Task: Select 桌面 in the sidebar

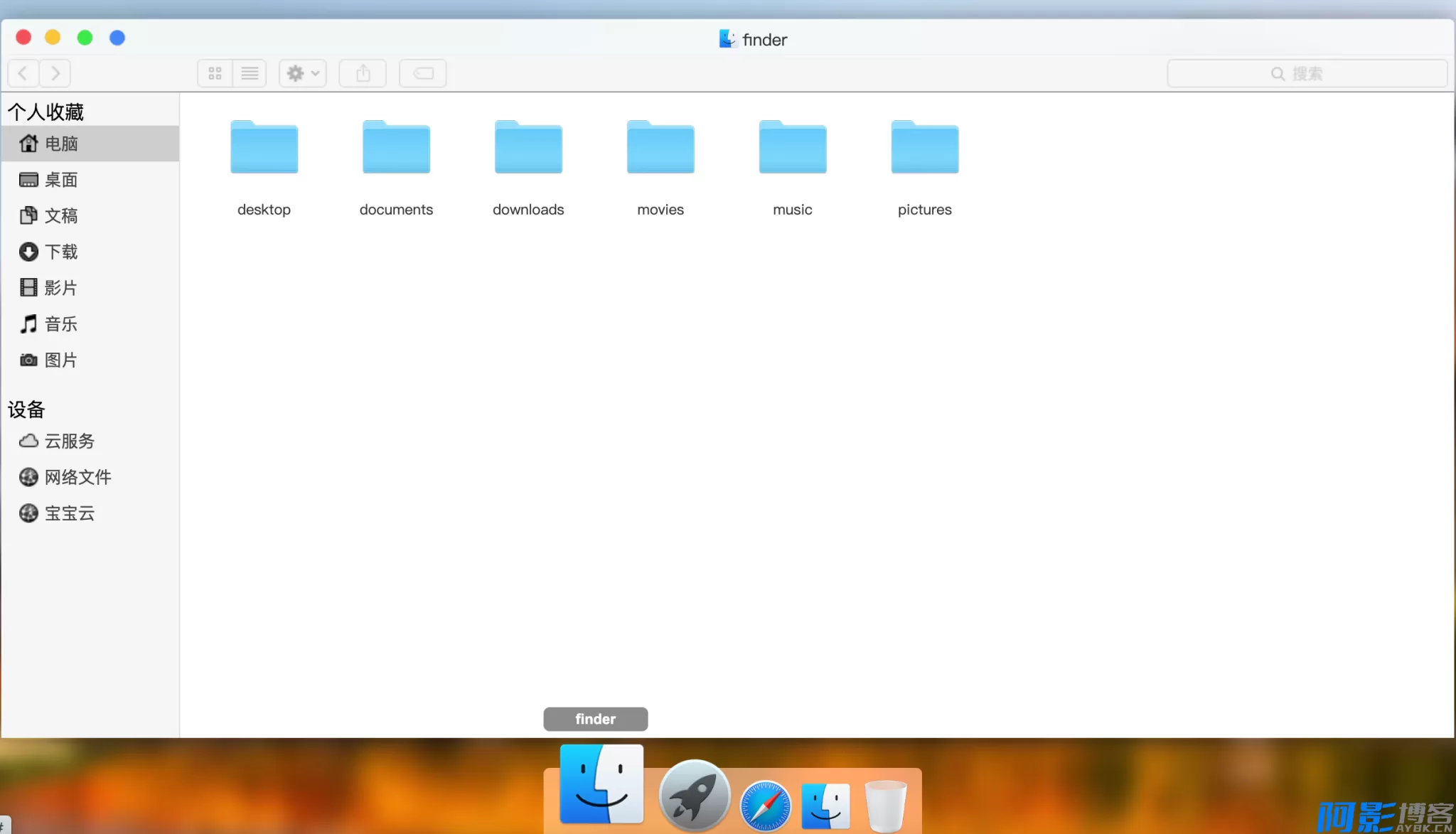Action: 60,180
